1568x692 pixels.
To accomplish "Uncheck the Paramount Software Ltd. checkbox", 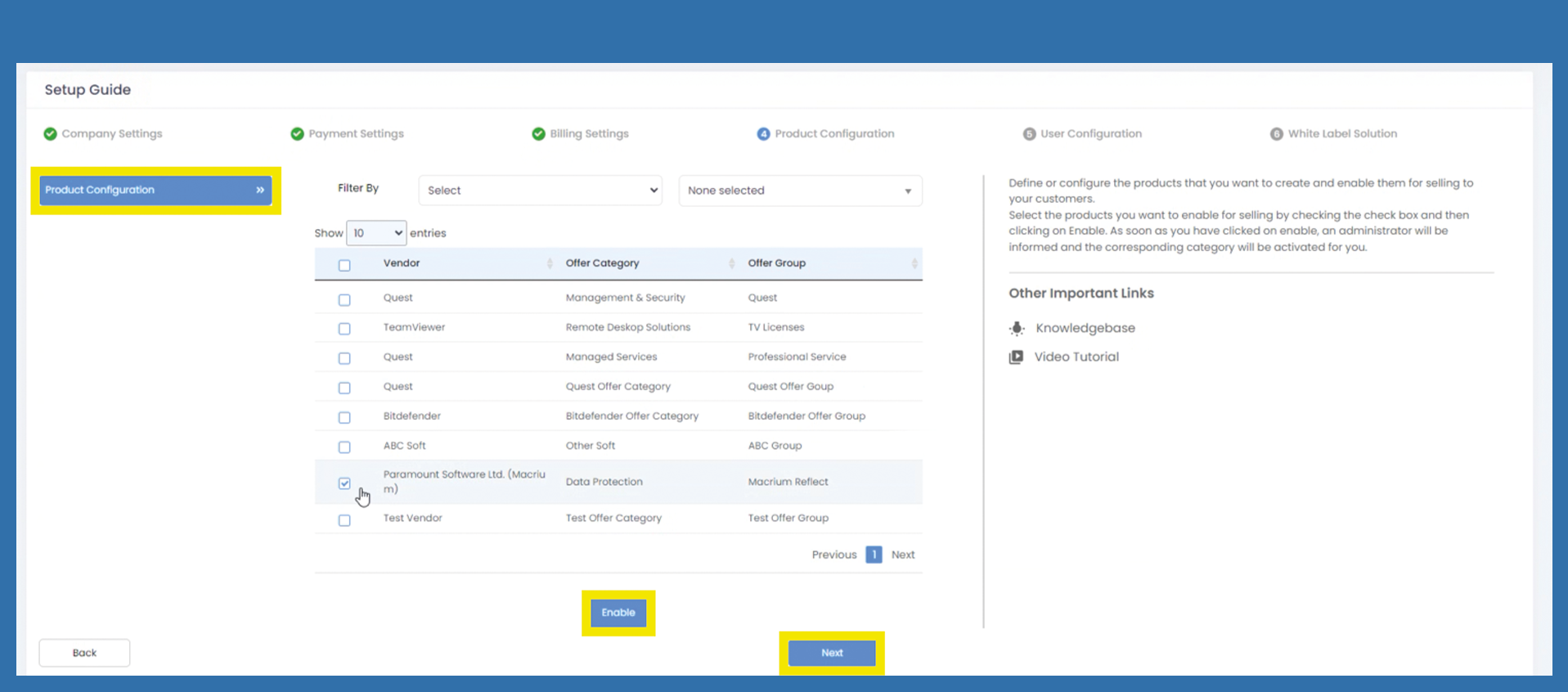I will (344, 483).
